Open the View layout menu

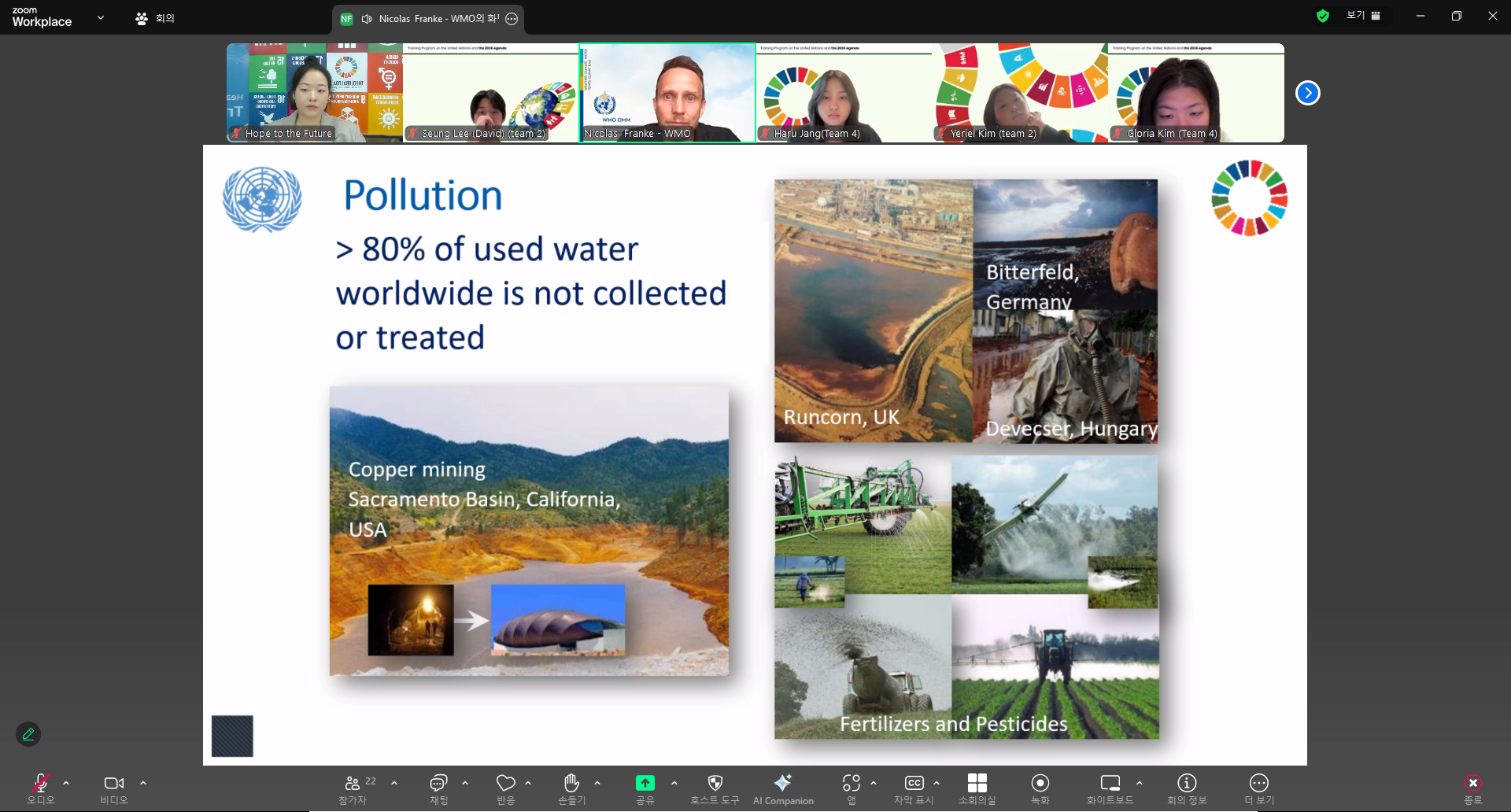1363,16
